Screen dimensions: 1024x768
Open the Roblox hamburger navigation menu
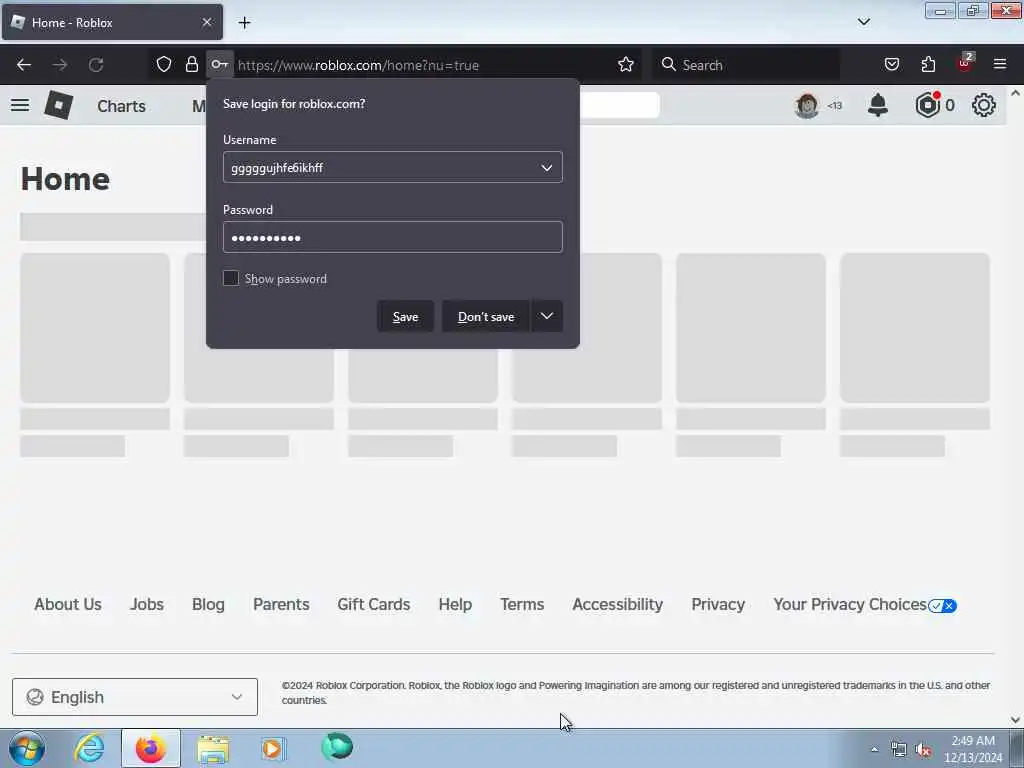point(20,105)
